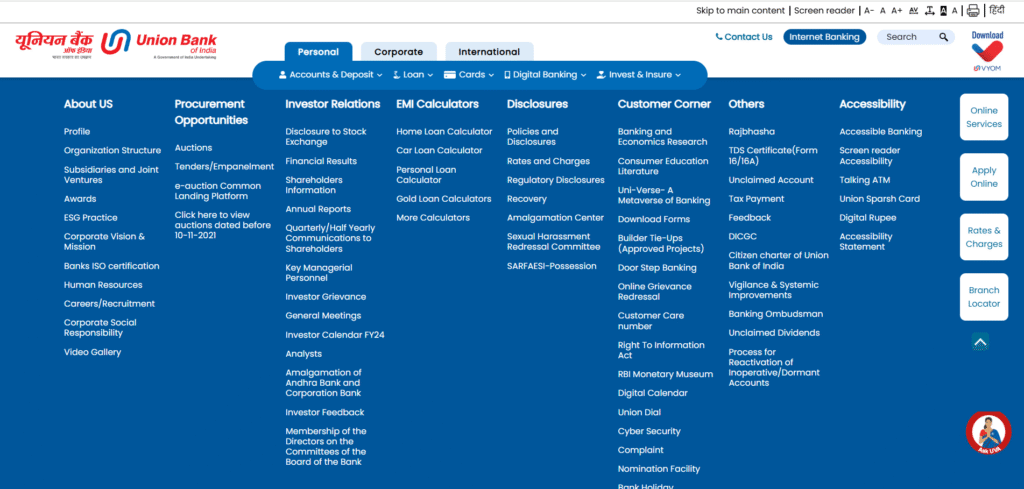1024x489 pixels.
Task: Click Skip to main content link
Action: click(x=741, y=10)
